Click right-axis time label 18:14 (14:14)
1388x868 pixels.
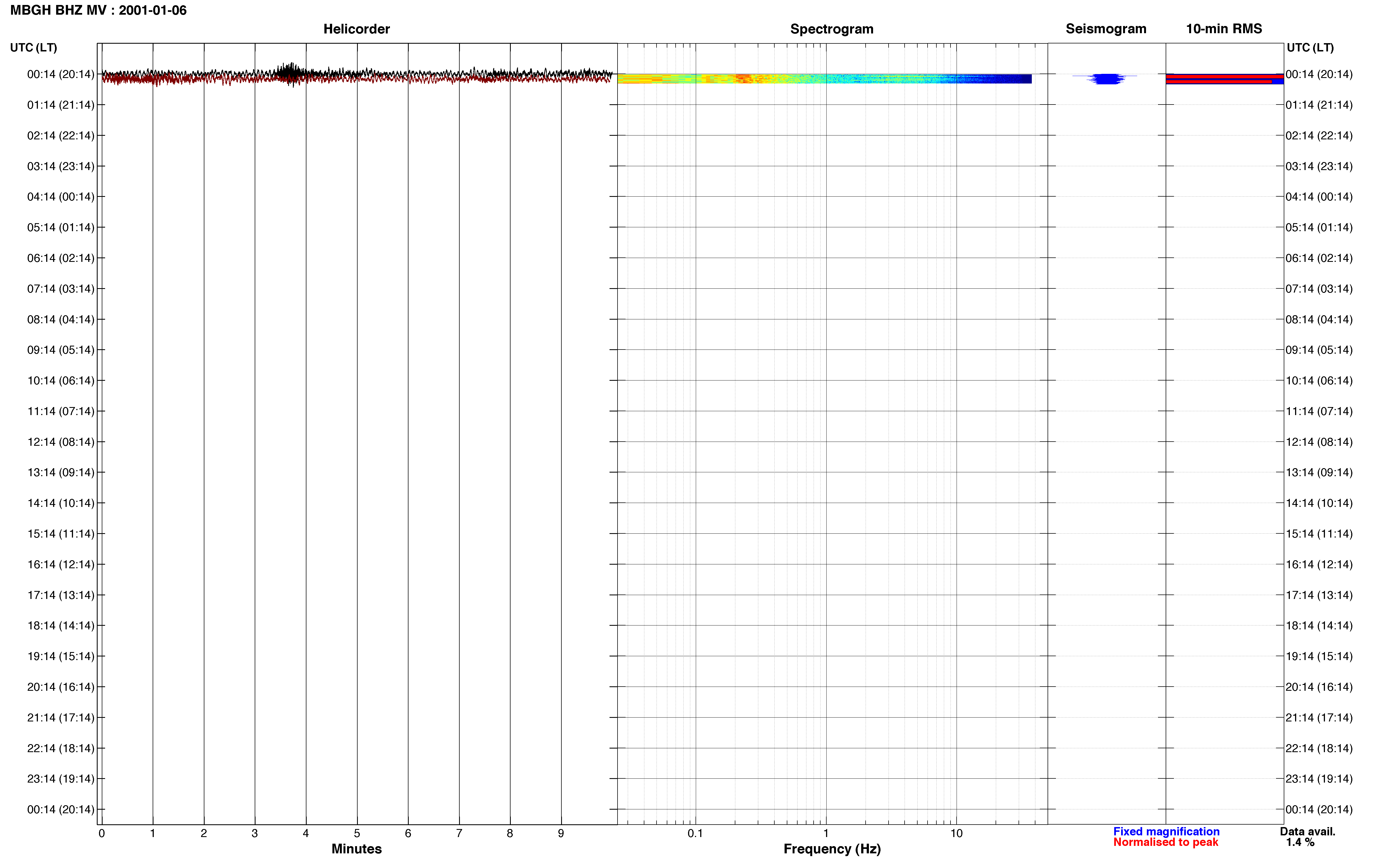(1319, 626)
